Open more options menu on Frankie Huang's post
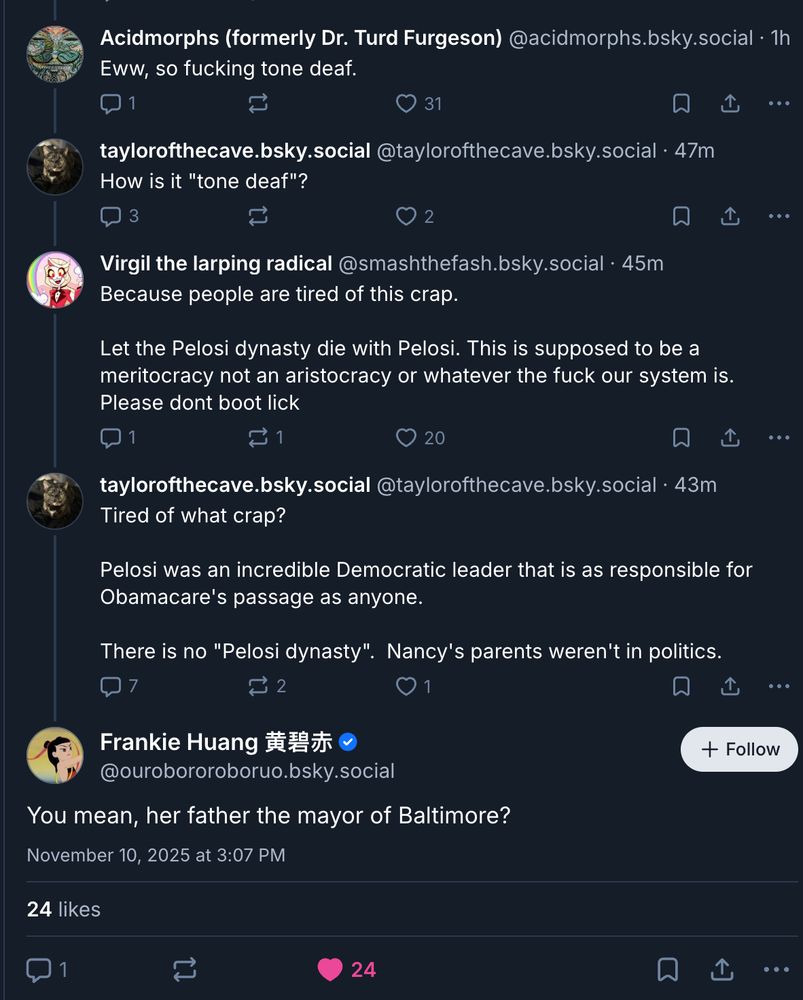This screenshot has height=1000, width=803. (776, 969)
